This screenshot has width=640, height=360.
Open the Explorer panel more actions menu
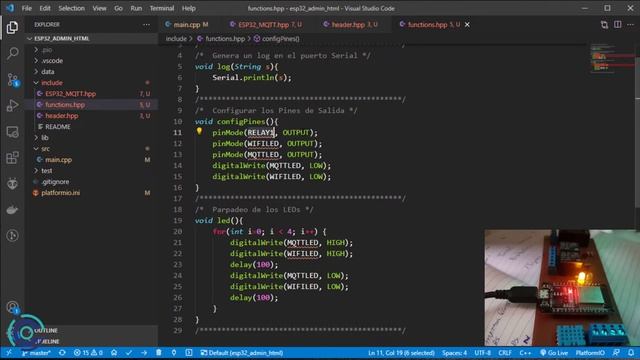pos(146,24)
